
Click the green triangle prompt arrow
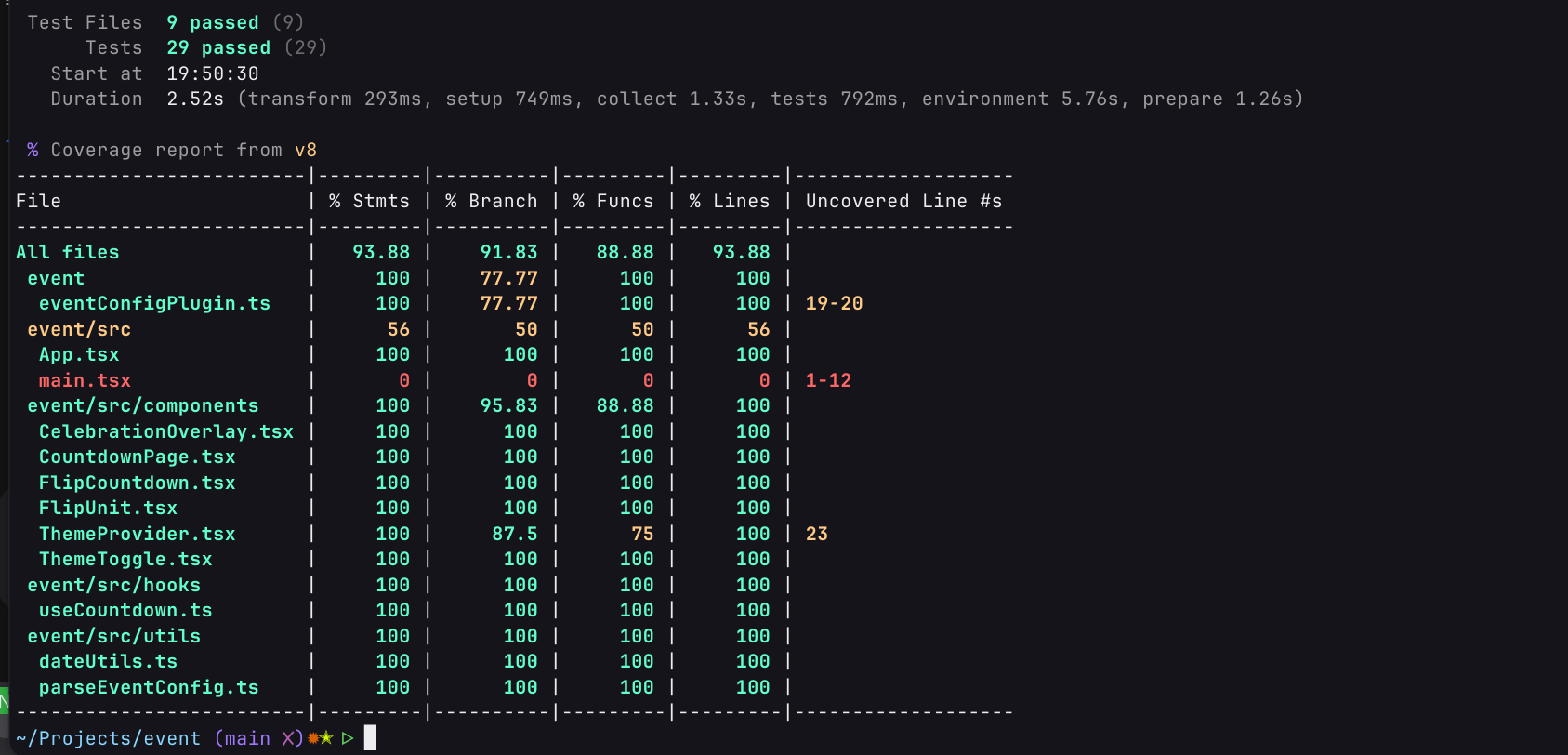point(348,738)
